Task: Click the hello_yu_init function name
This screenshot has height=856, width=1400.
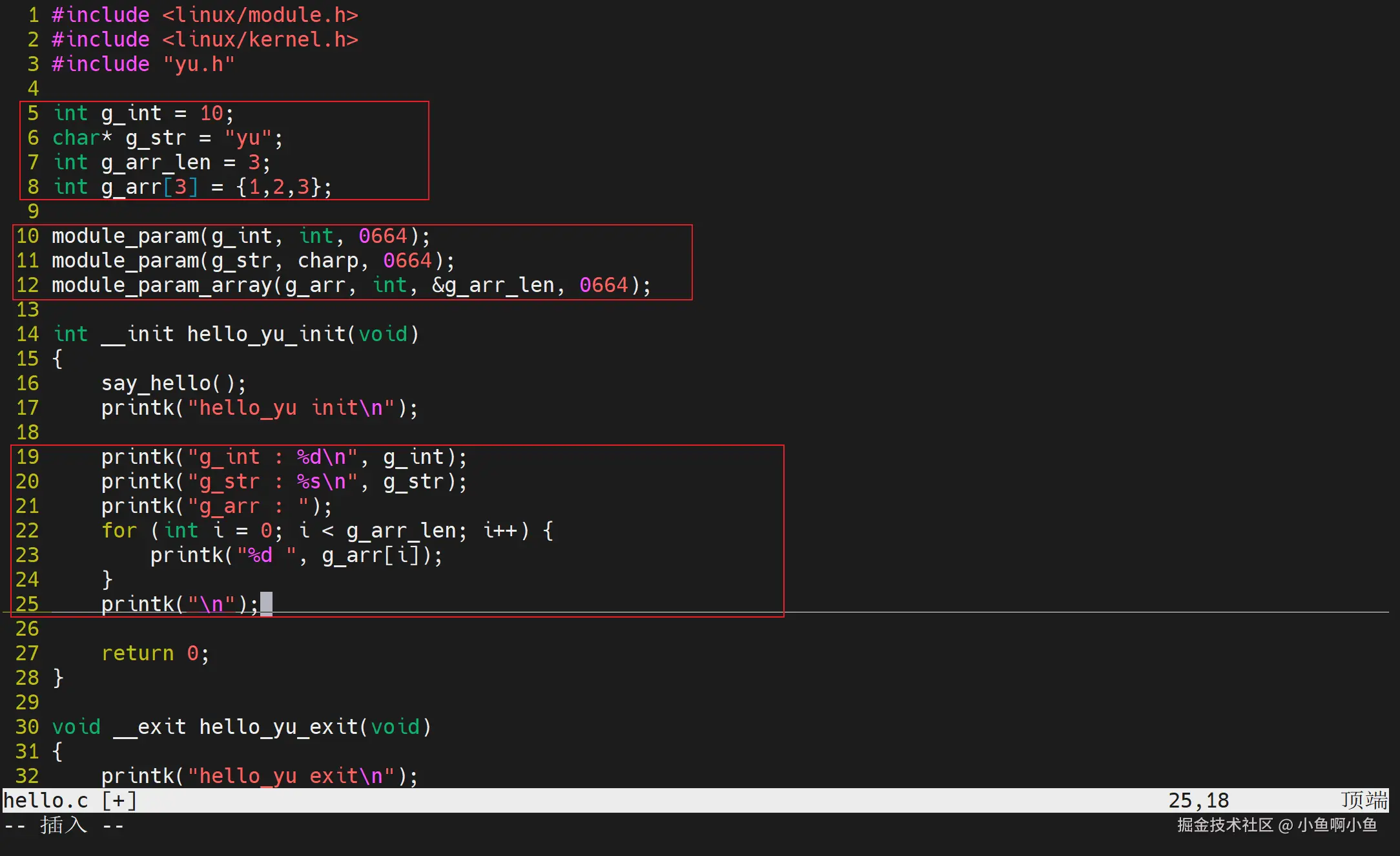Action: (266, 334)
